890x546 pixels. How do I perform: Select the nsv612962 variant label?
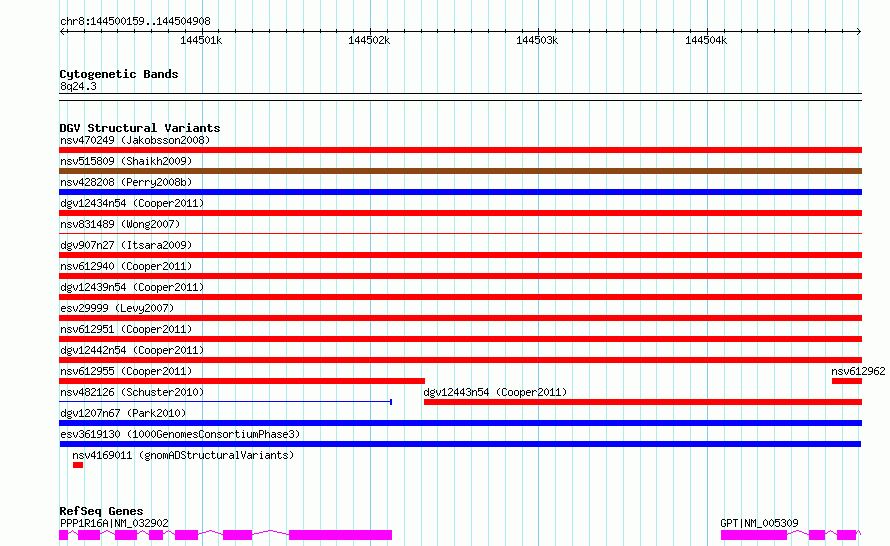(x=858, y=371)
